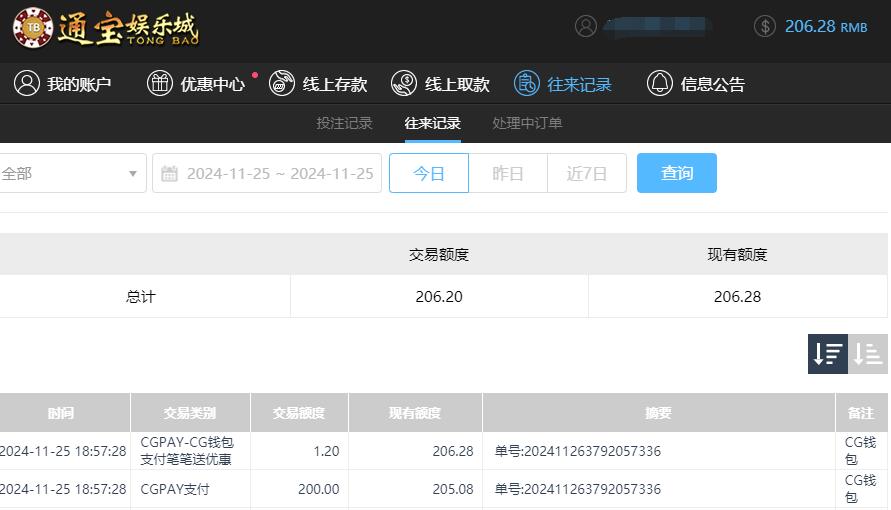This screenshot has width=891, height=510.
Task: Click total 交易额度 value 206.20
Action: click(x=439, y=296)
